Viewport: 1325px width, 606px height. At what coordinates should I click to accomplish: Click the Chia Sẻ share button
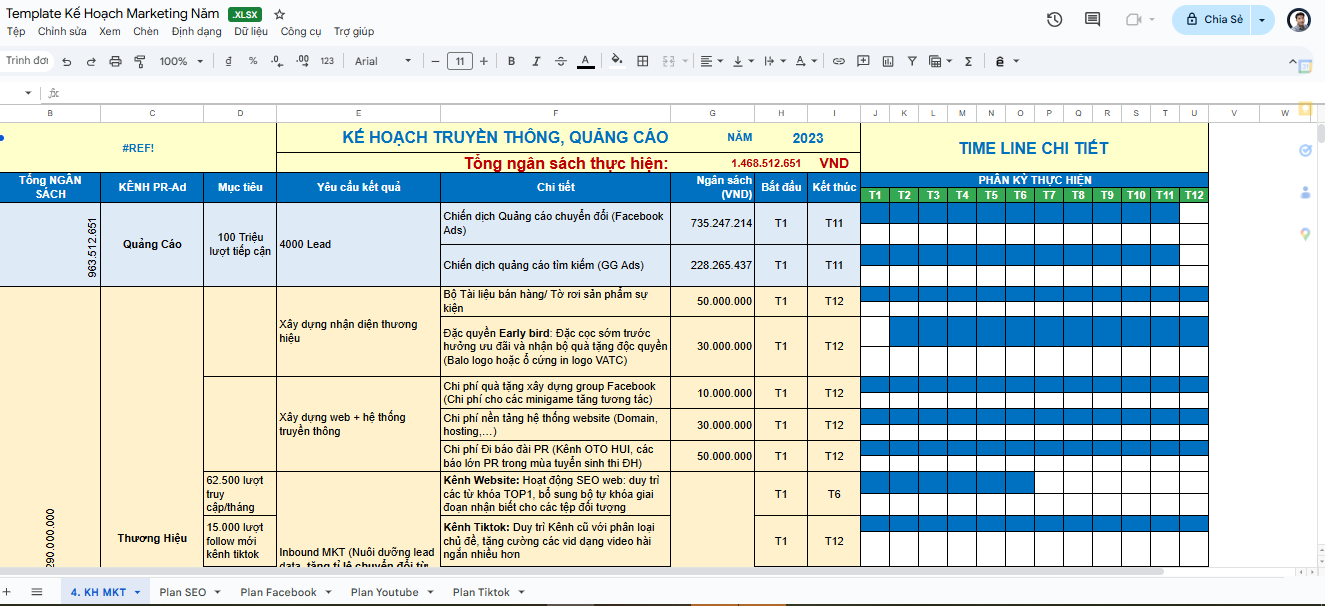pyautogui.click(x=1213, y=19)
